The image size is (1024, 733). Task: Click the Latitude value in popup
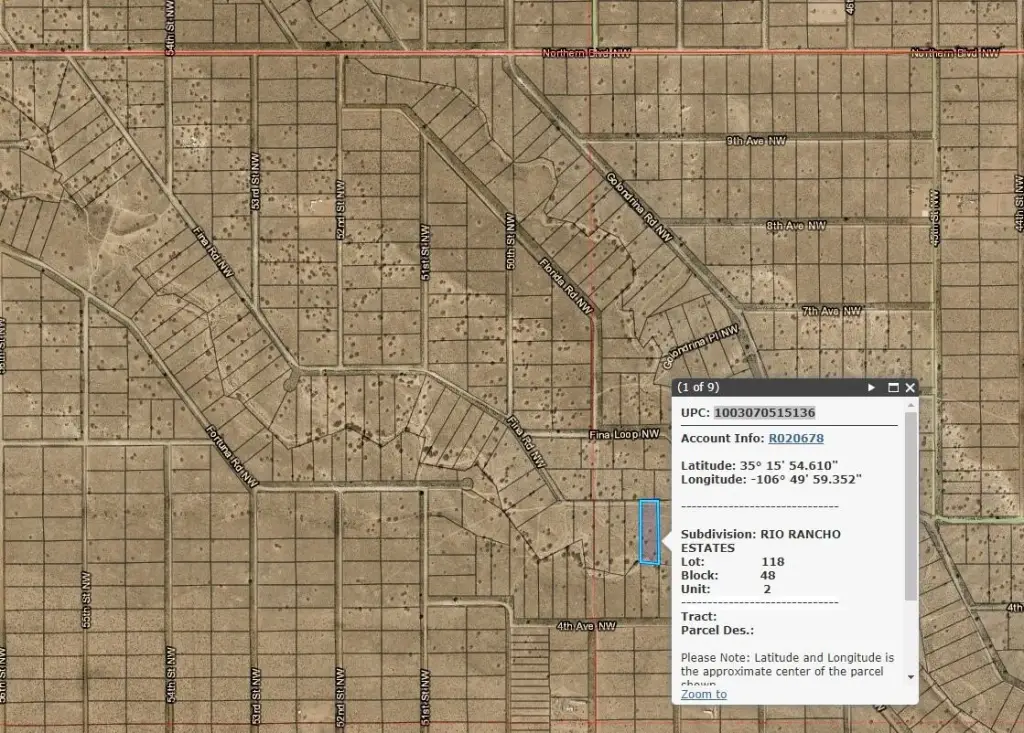tap(788, 465)
